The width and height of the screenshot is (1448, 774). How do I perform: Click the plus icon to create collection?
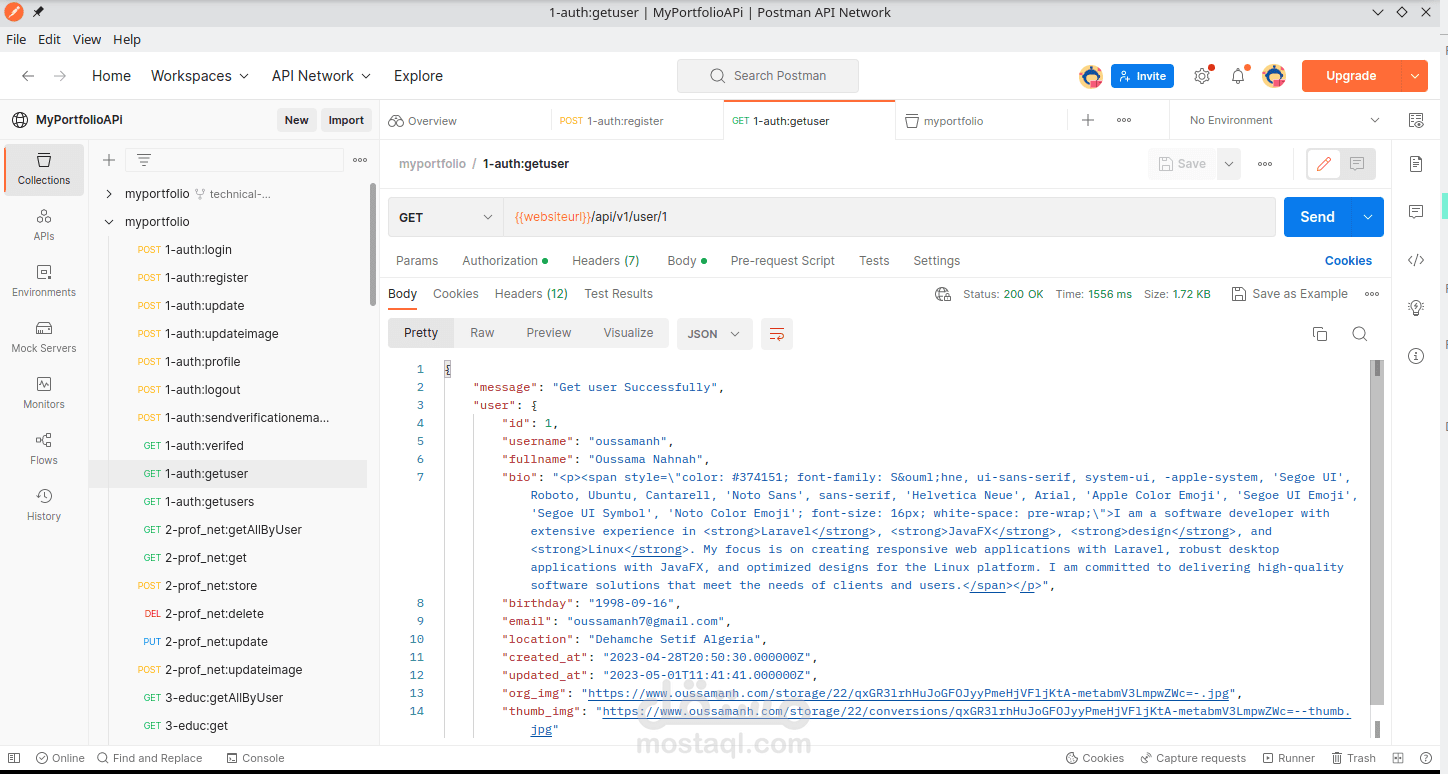coord(109,160)
